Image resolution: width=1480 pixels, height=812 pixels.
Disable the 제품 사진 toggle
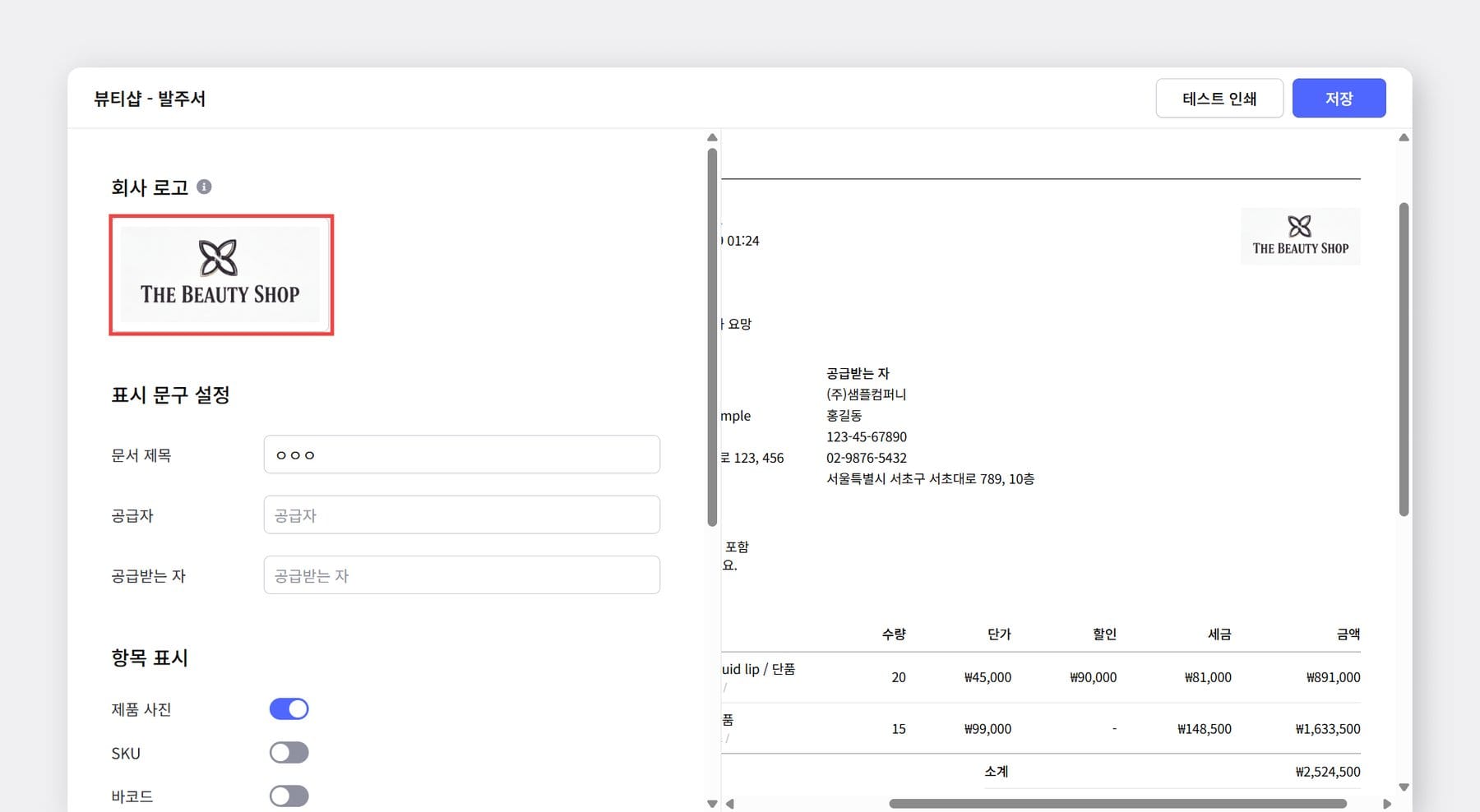(289, 708)
